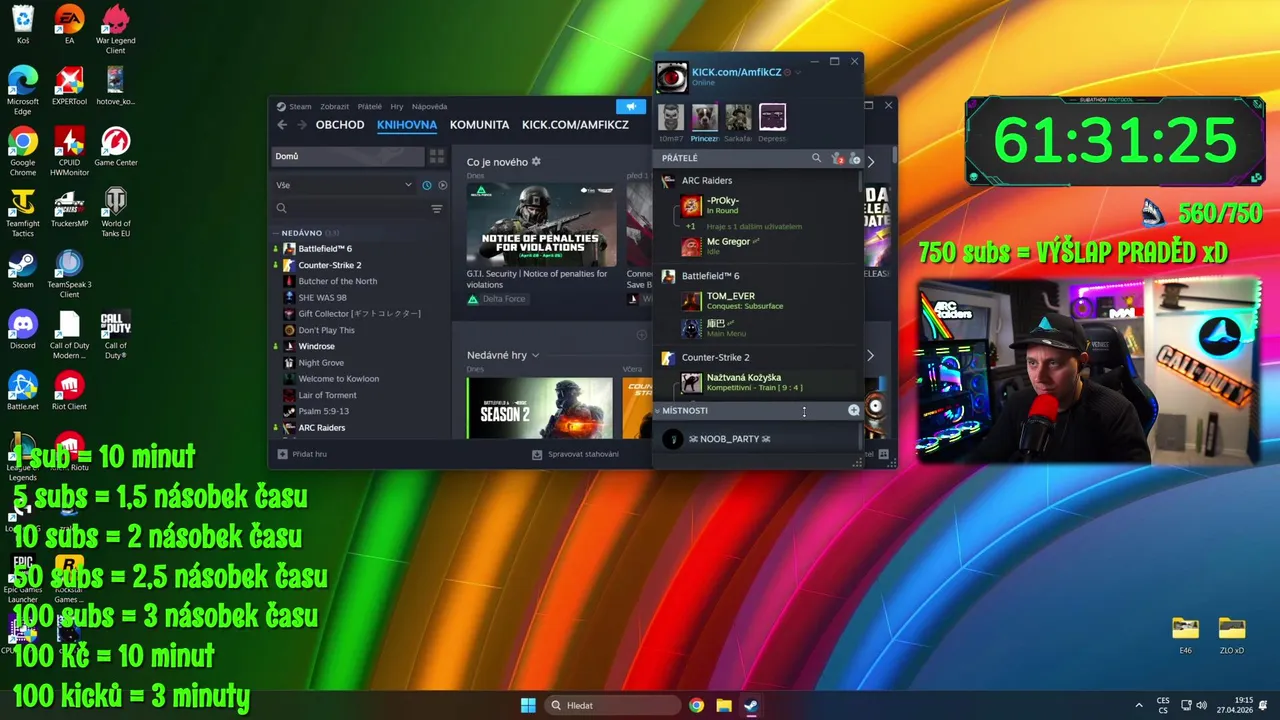Open Co je nového settings gear
1280x720 pixels.
[x=536, y=162]
